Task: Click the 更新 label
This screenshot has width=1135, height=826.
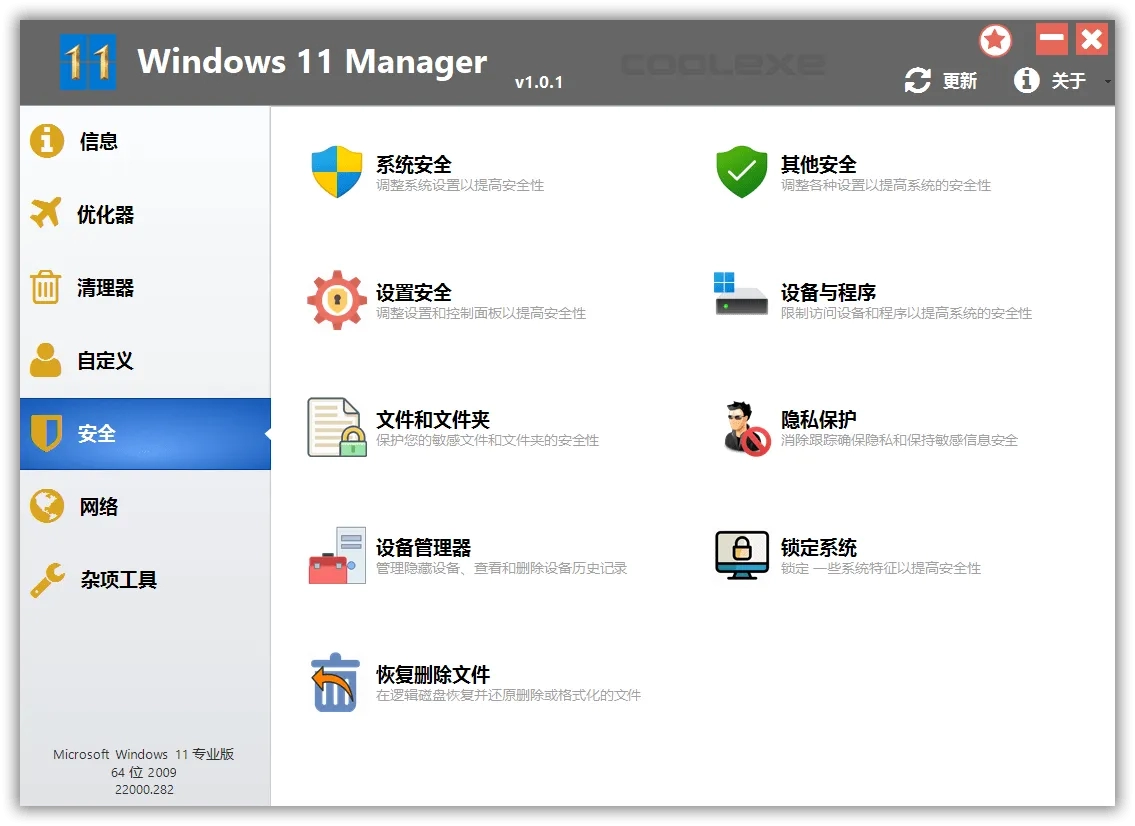Action: click(960, 81)
